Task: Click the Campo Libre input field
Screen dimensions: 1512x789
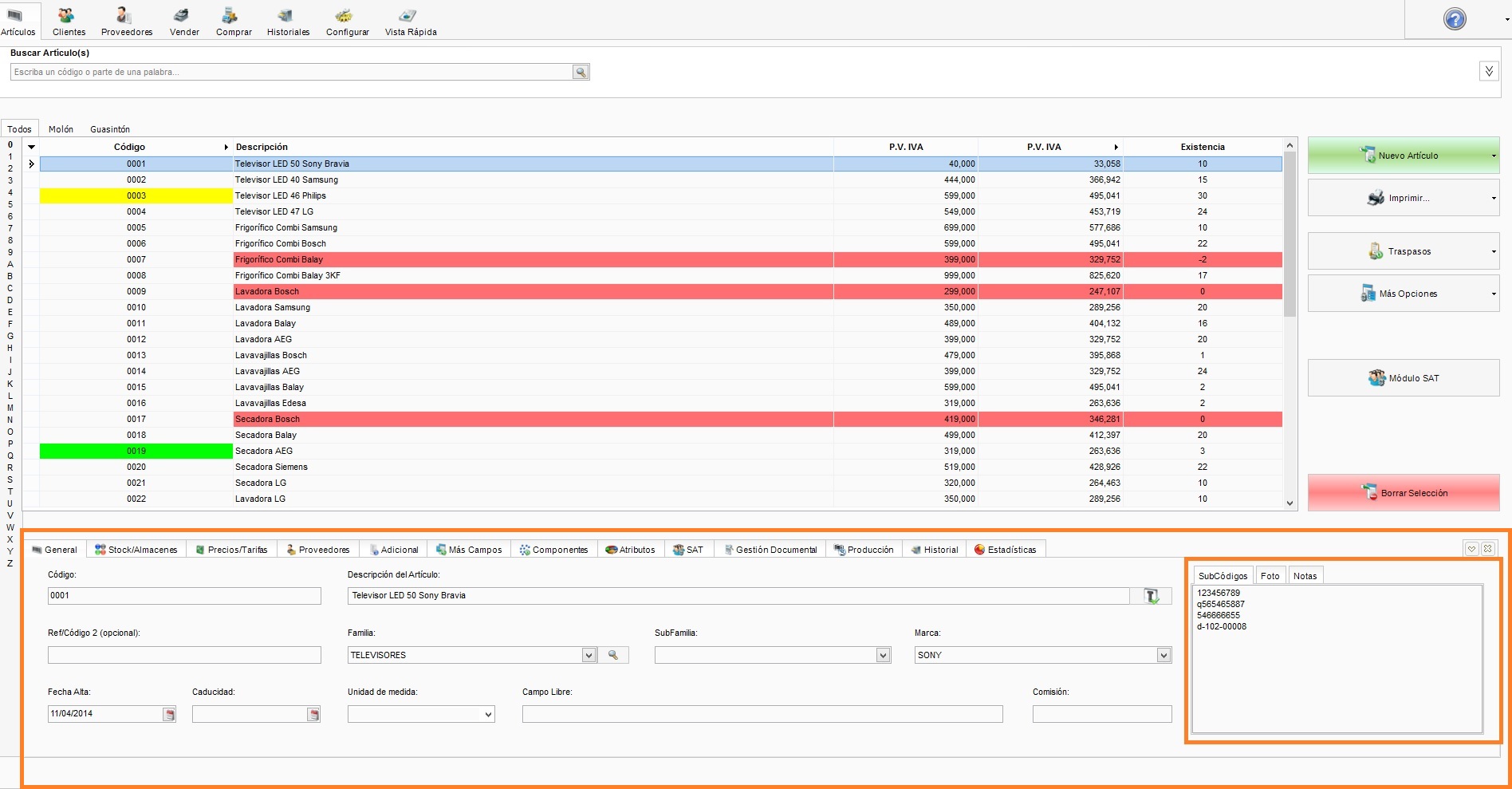Action: point(762,714)
